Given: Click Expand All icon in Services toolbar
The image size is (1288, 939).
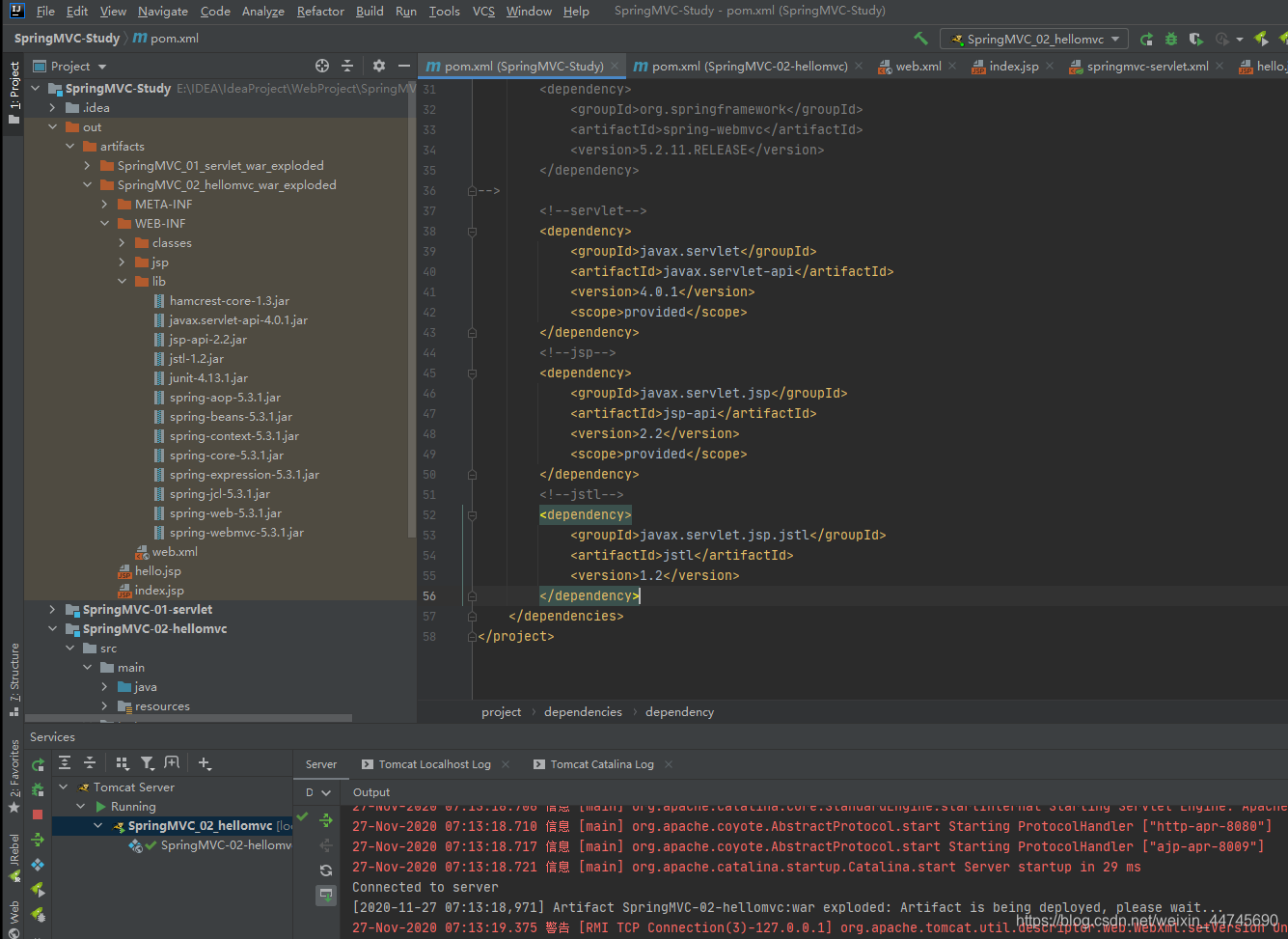Looking at the screenshot, I should pos(65,762).
